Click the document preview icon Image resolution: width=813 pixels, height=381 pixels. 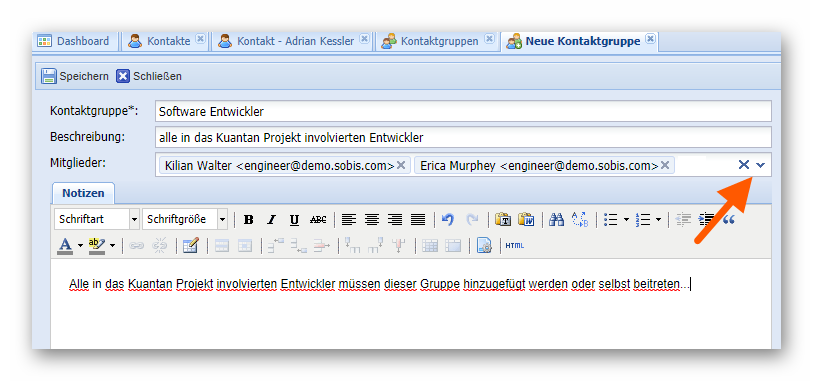[x=484, y=246]
